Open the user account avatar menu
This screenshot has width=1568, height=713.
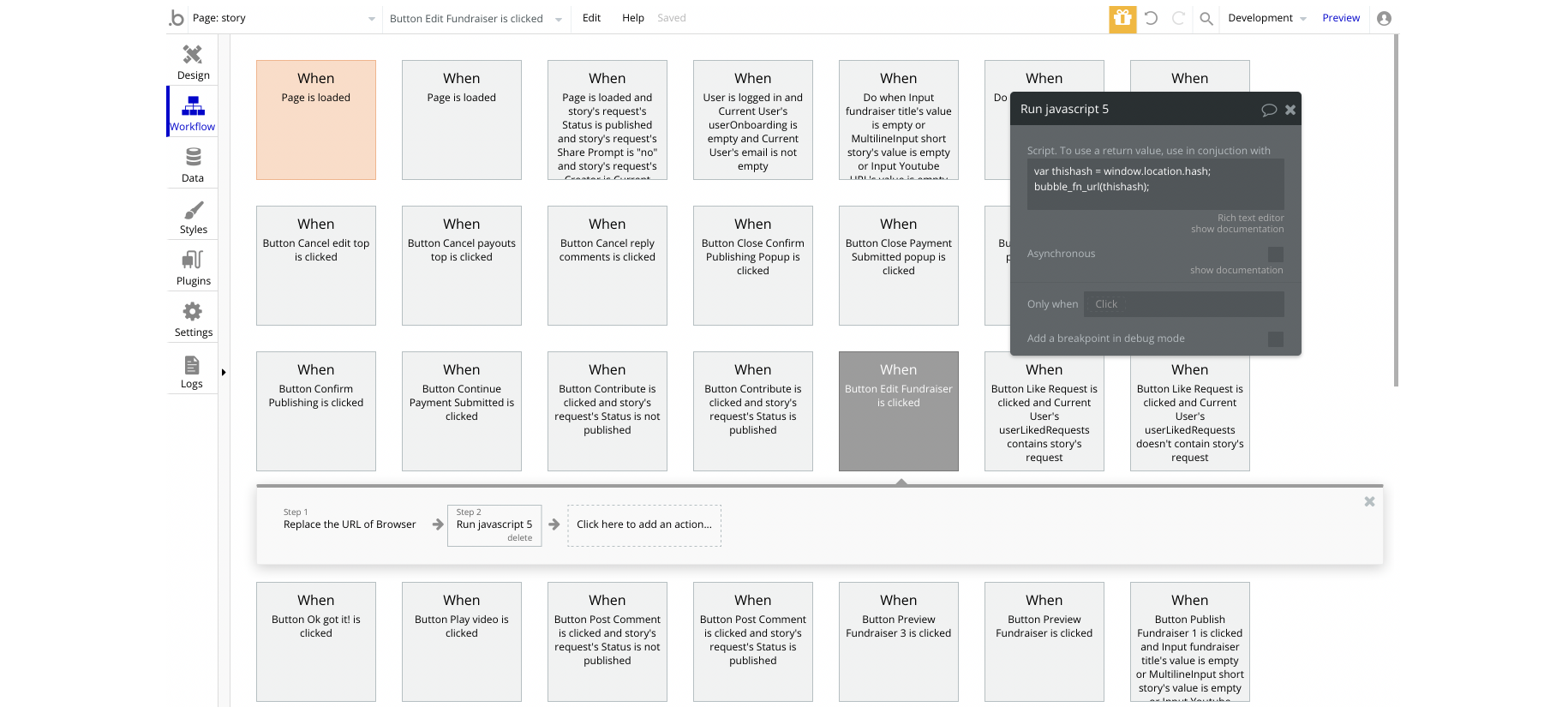pyautogui.click(x=1384, y=18)
